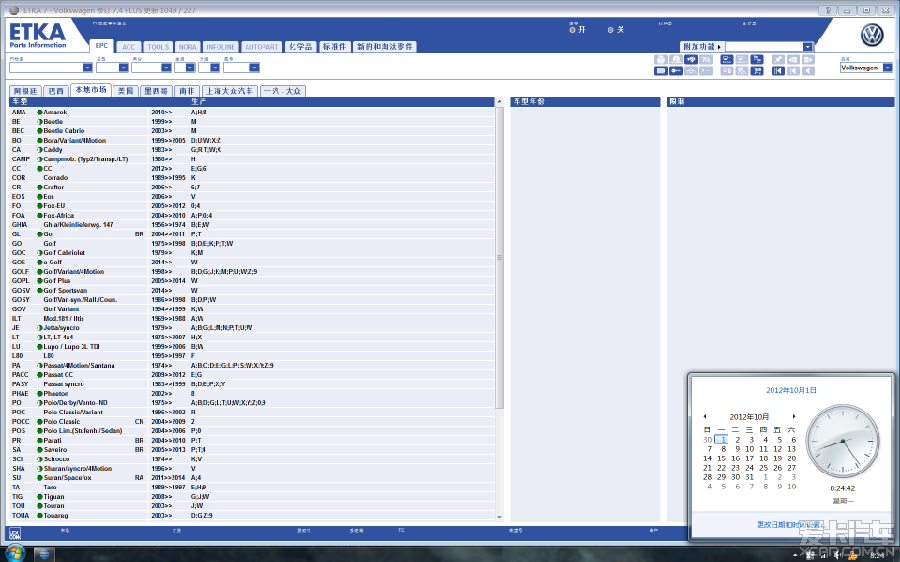Screen dimensions: 900x562
Task: Select the Passat CC model row
Action: [252, 374]
